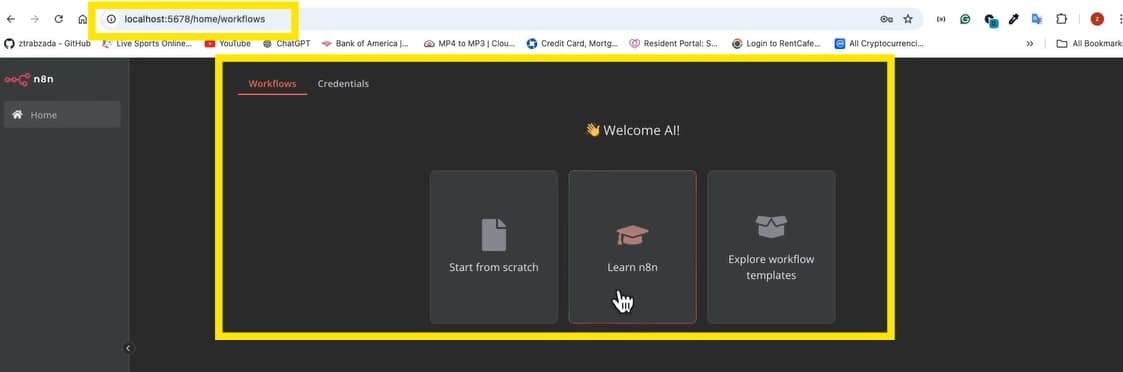Click the n8n logo in sidebar

(x=29, y=80)
